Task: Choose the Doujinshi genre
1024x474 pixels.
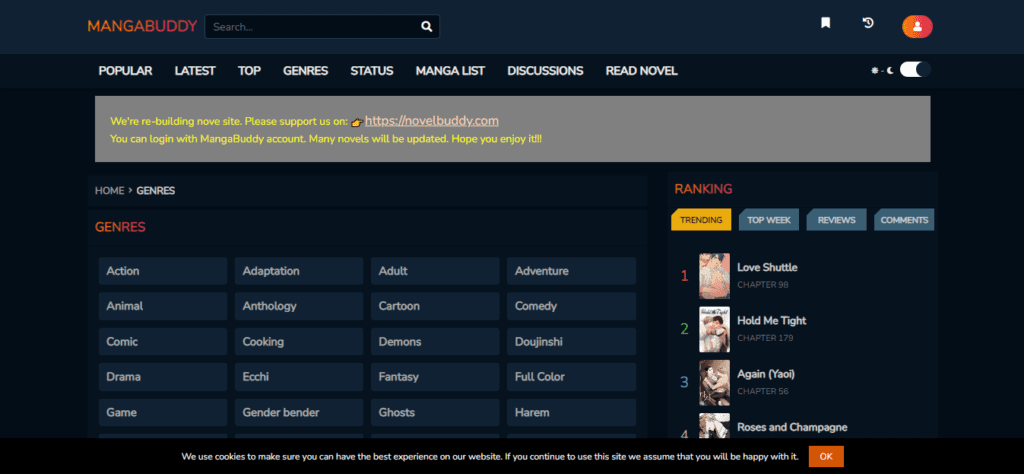Action: click(x=571, y=341)
